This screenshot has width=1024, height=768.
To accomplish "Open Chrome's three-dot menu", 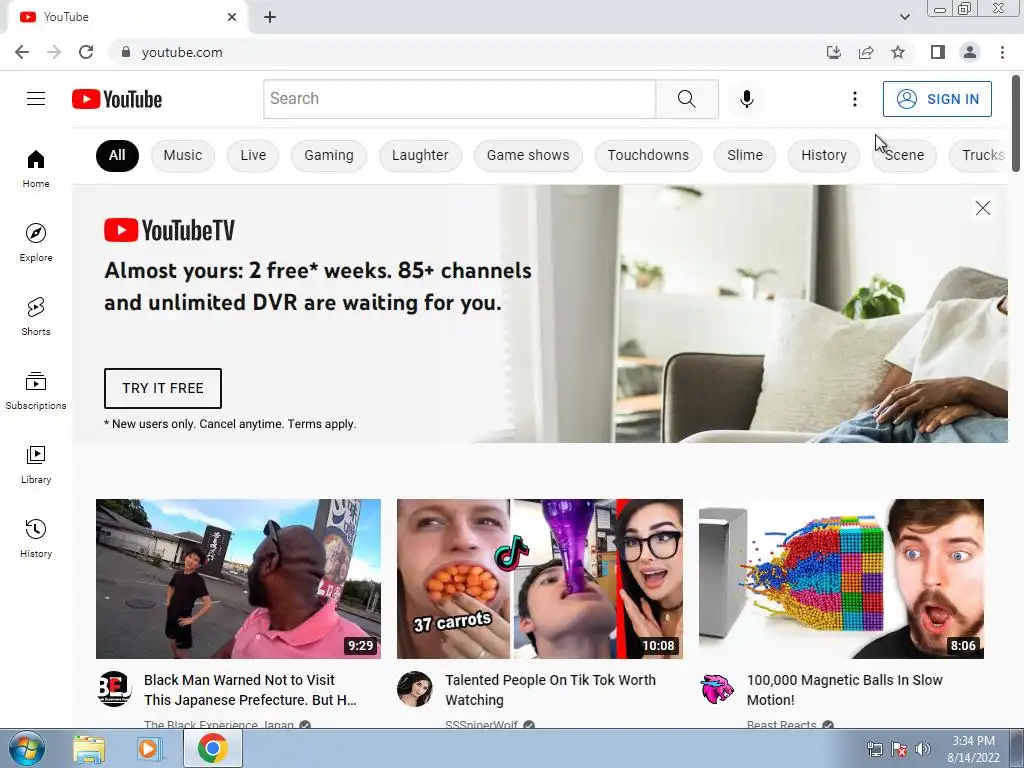I will pos(1002,52).
